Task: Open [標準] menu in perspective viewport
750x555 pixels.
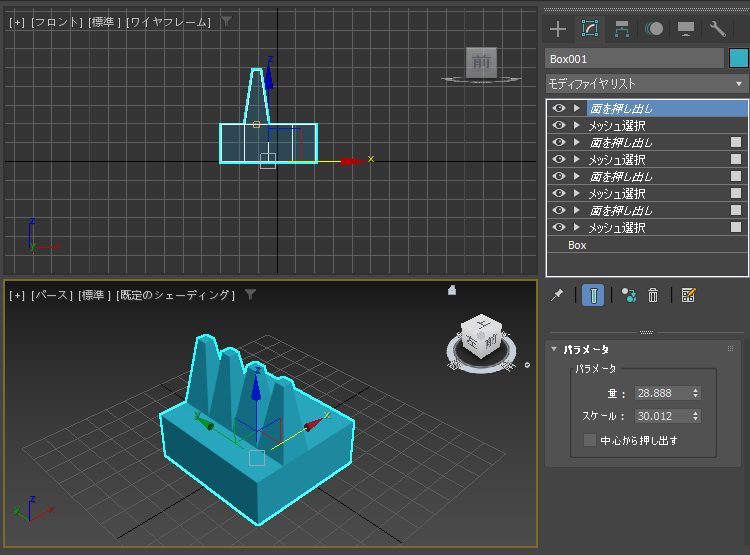Action: tap(95, 295)
